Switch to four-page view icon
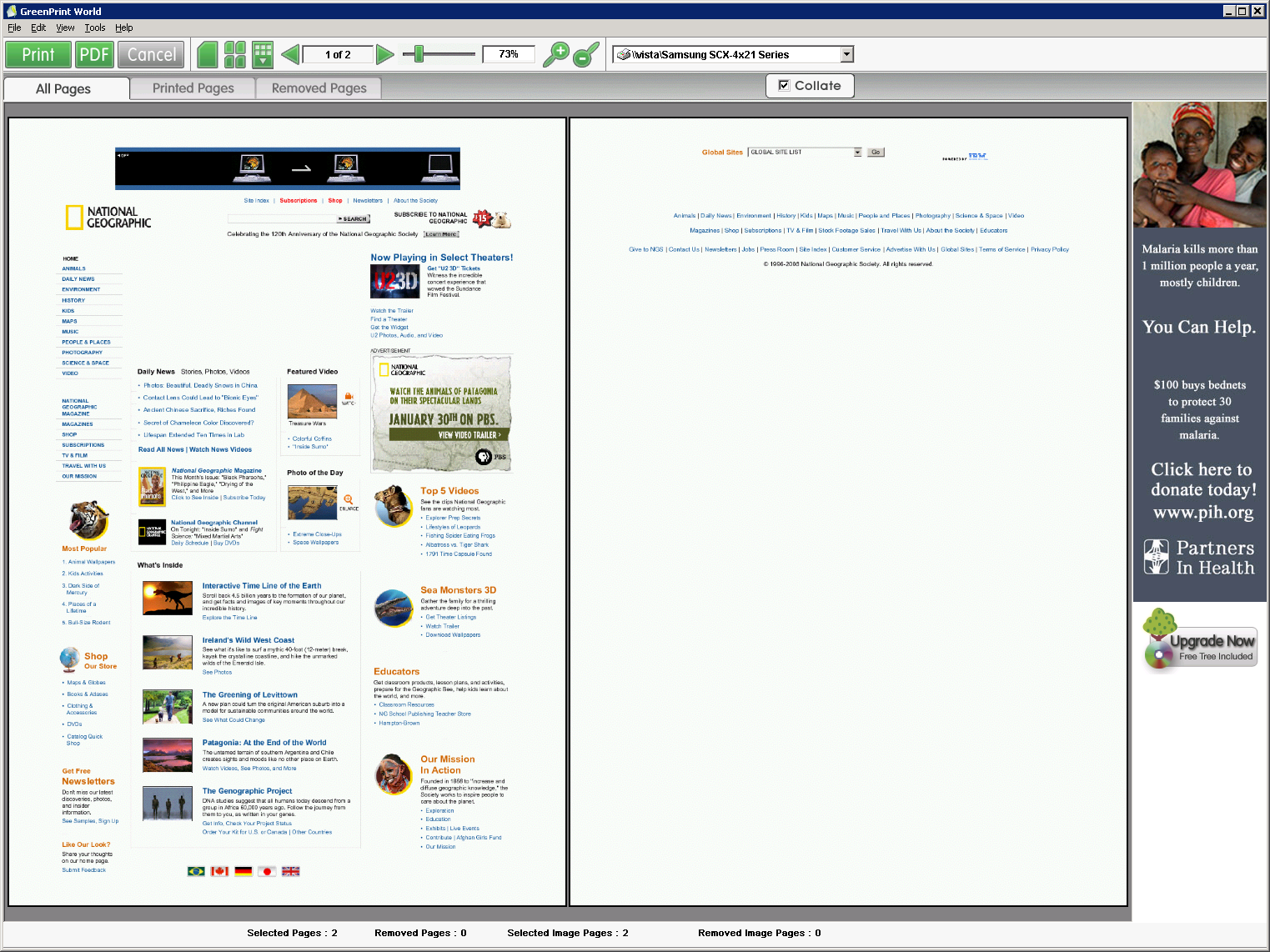Image resolution: width=1270 pixels, height=952 pixels. pos(235,55)
